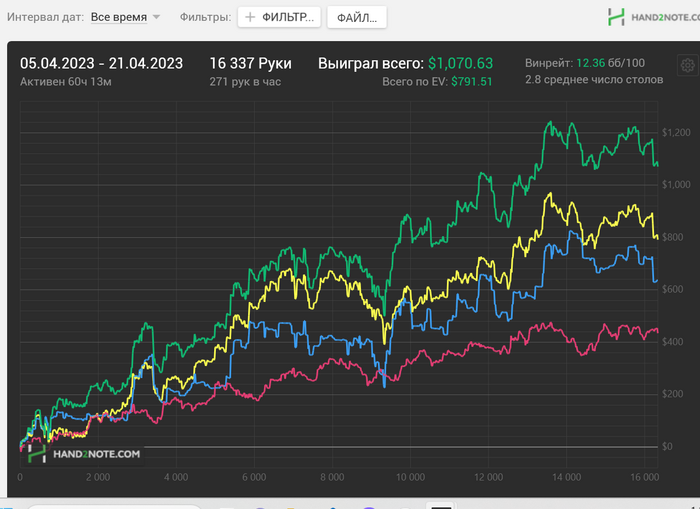Click the '6 000' x-axis label
The height and width of the screenshot is (509, 700).
pos(254,477)
